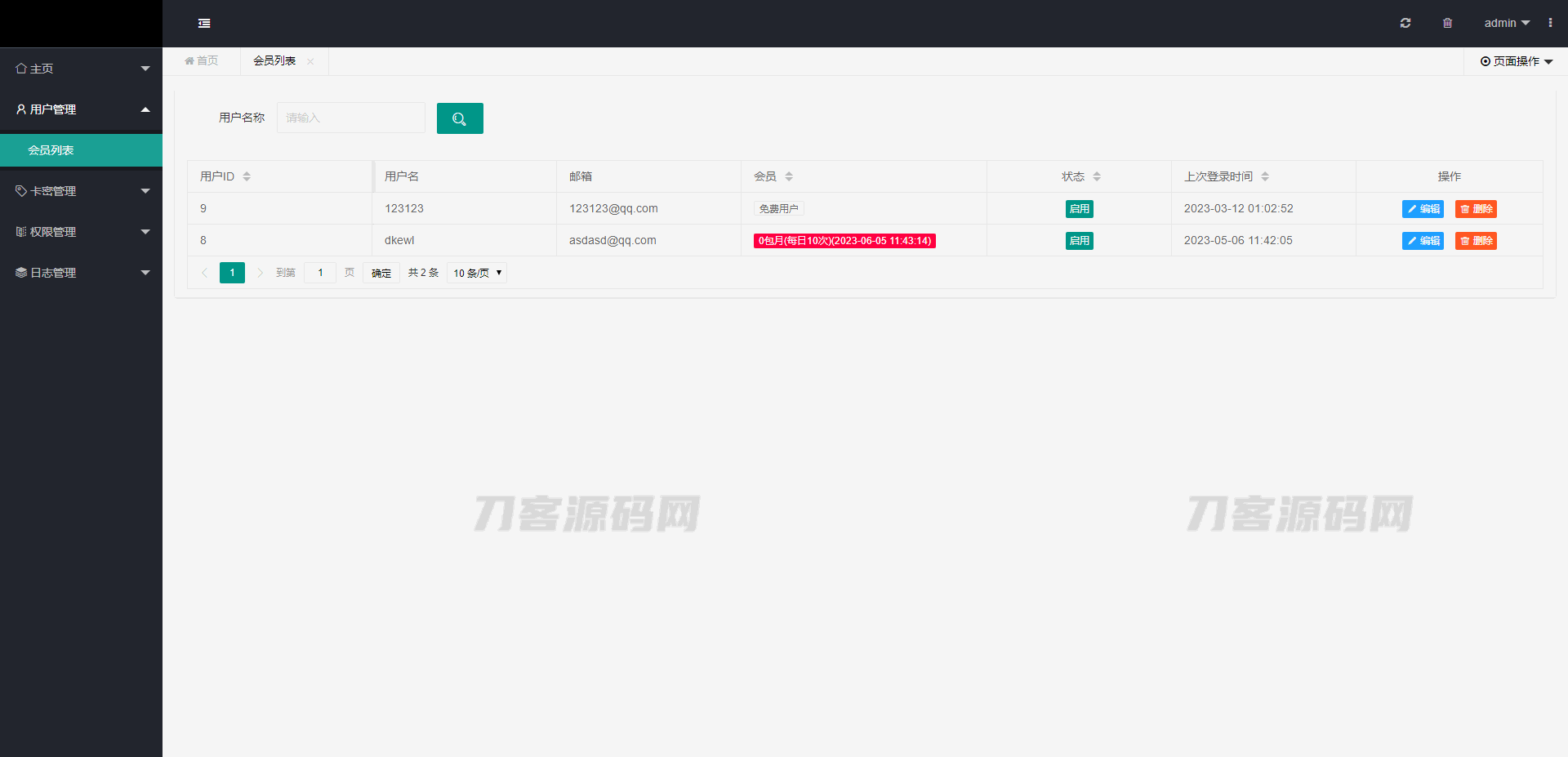Viewport: 1568px width, 757px height.
Task: Switch to the 首页 tab
Action: [202, 61]
